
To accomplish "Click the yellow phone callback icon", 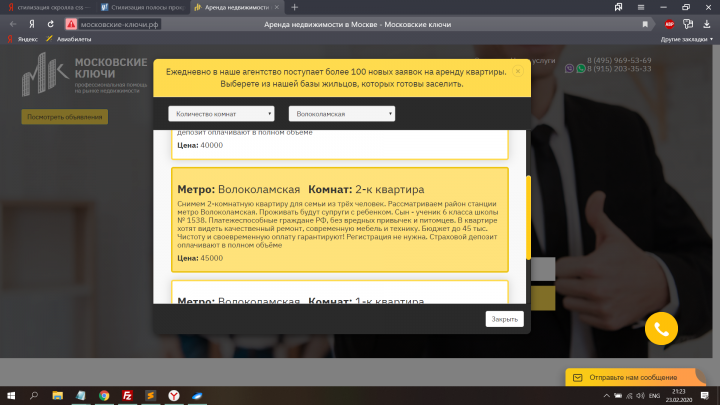I will pyautogui.click(x=661, y=329).
